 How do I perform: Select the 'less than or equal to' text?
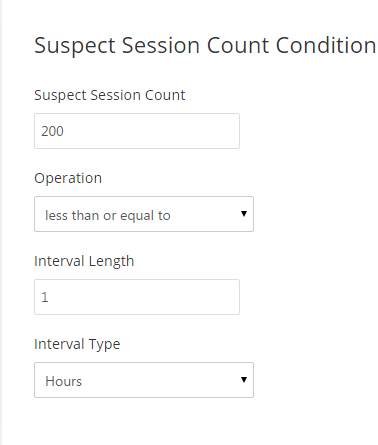coord(108,216)
